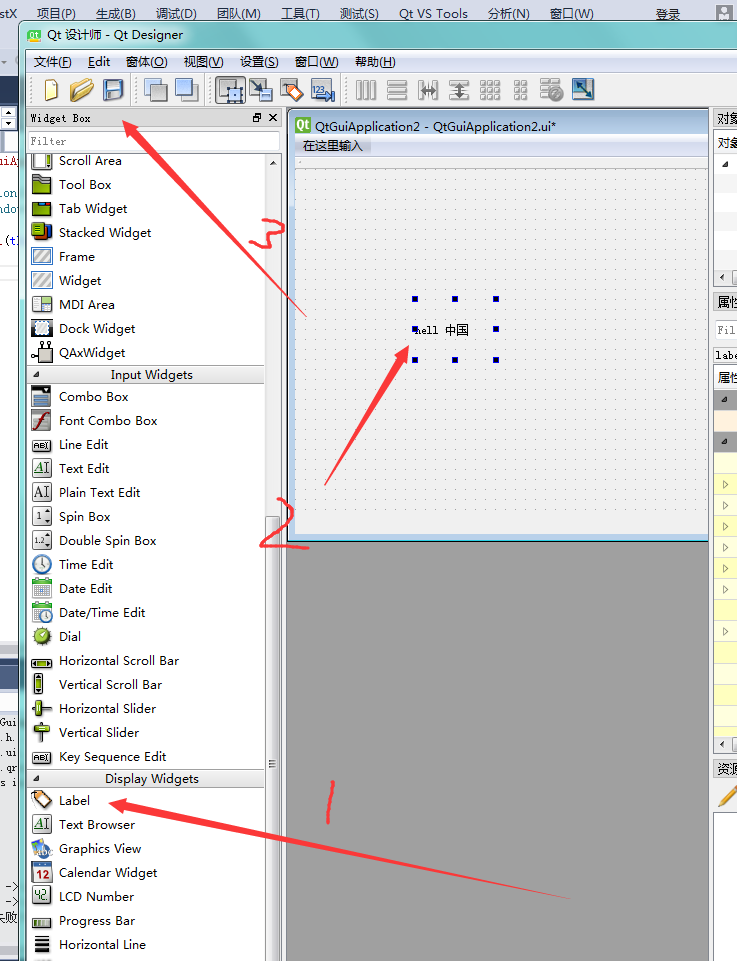Click 登录 sign-in link in Visual Studio
This screenshot has height=961, width=737.
click(x=668, y=14)
